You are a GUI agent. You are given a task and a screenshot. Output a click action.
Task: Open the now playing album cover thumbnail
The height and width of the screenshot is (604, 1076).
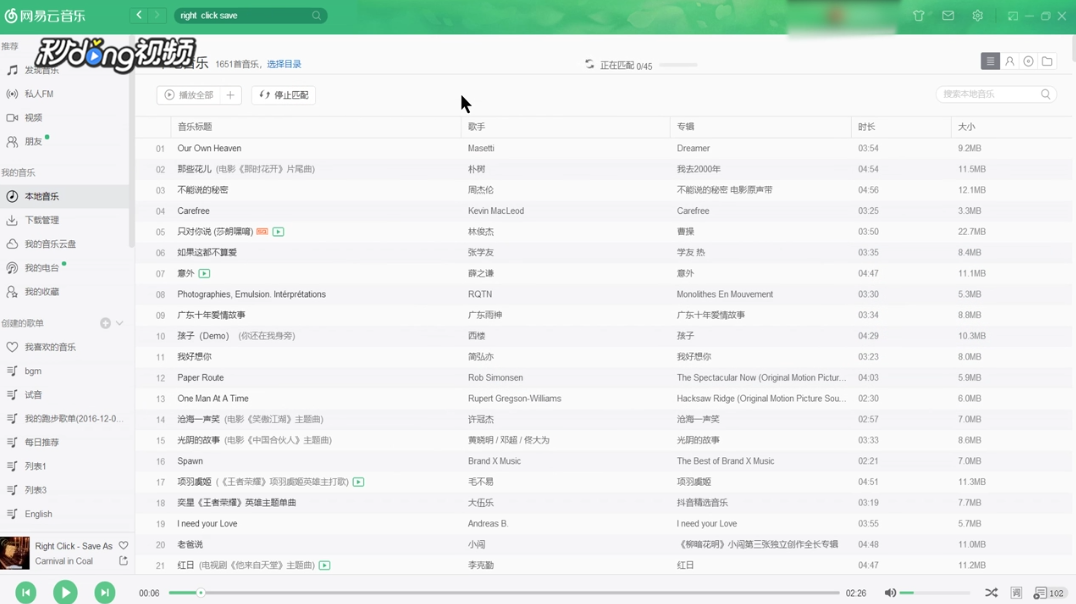tap(15, 553)
